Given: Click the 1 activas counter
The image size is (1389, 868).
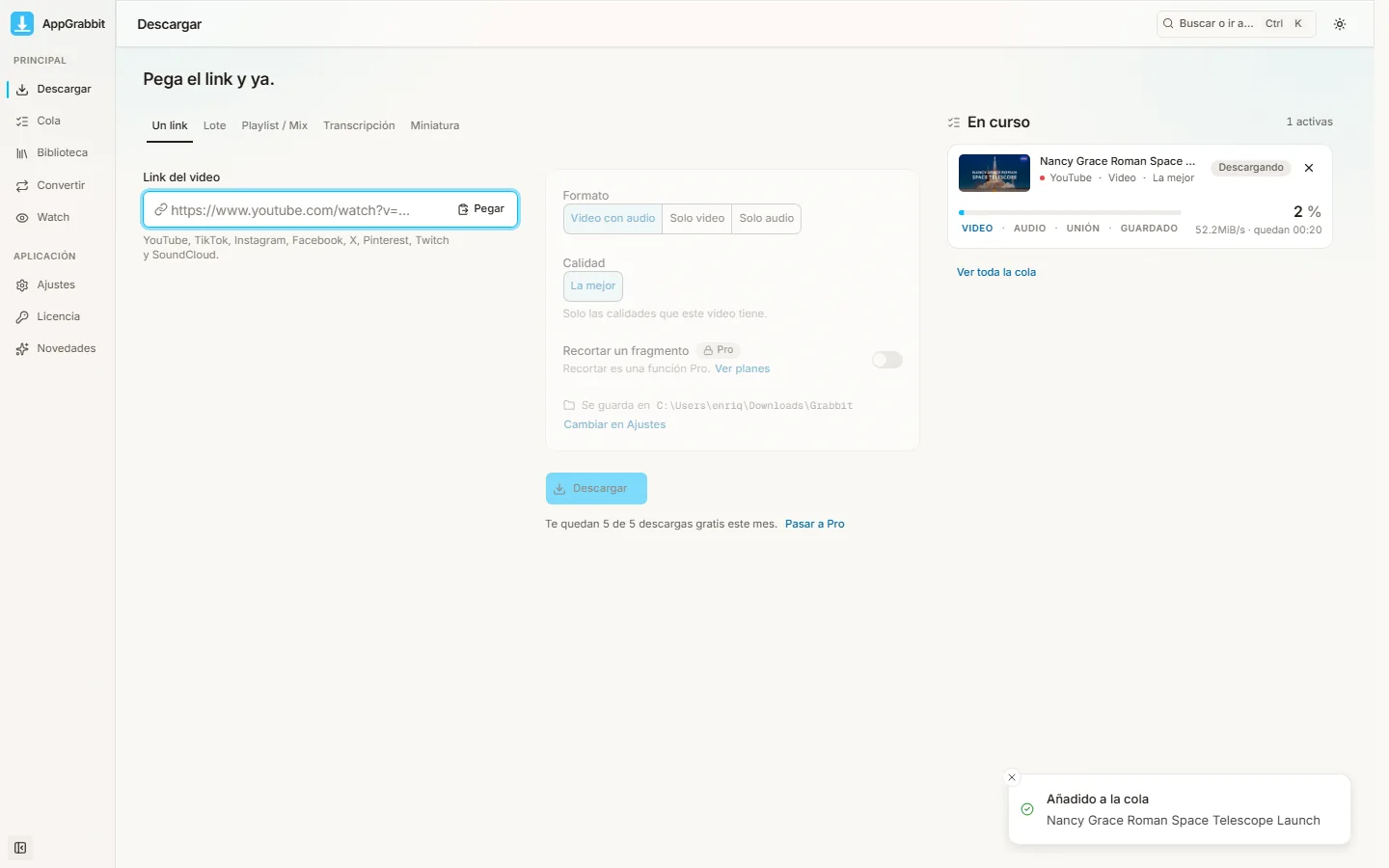Looking at the screenshot, I should [1310, 122].
